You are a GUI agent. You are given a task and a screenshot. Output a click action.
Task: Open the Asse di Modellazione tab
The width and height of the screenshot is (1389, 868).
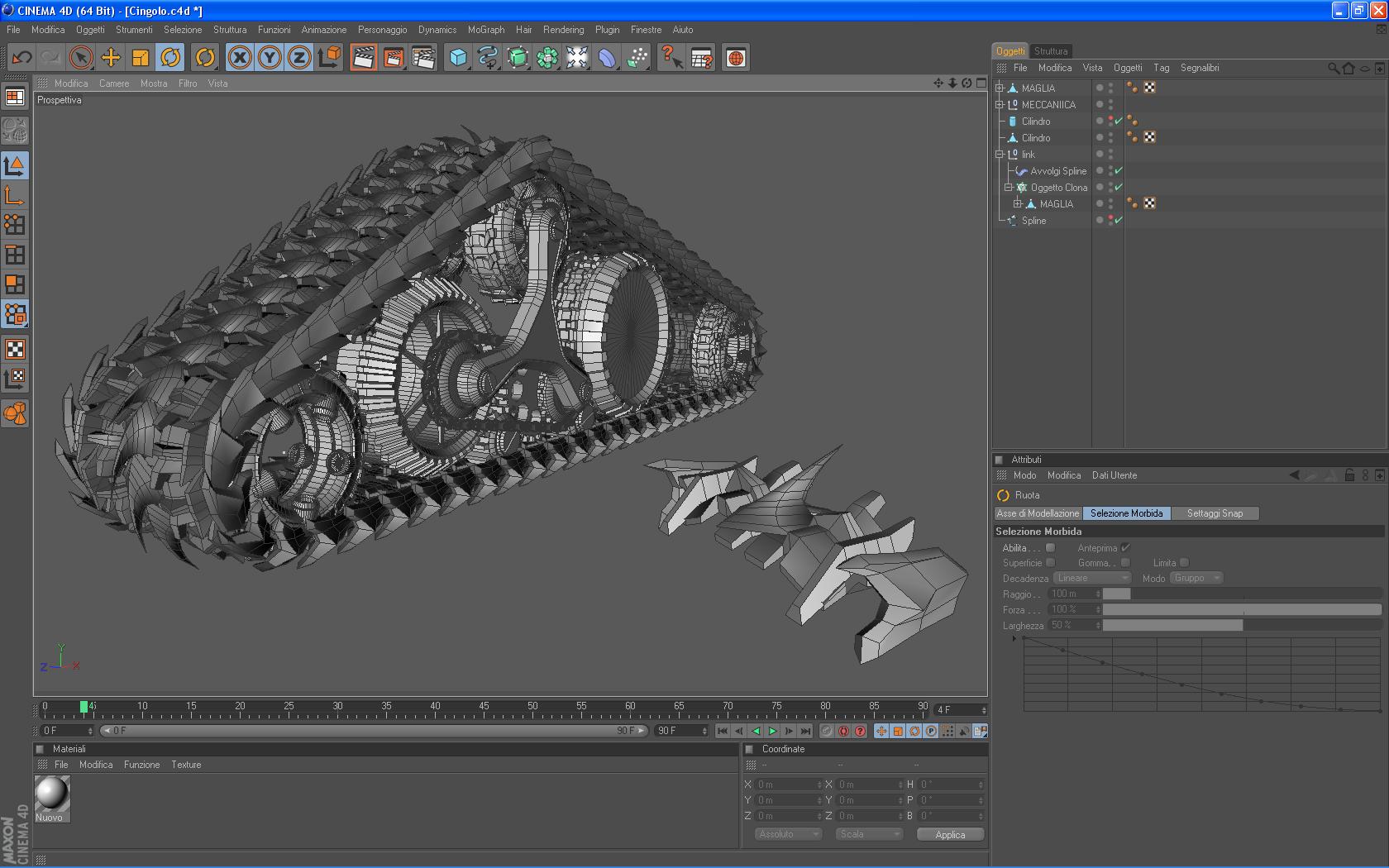point(1038,513)
